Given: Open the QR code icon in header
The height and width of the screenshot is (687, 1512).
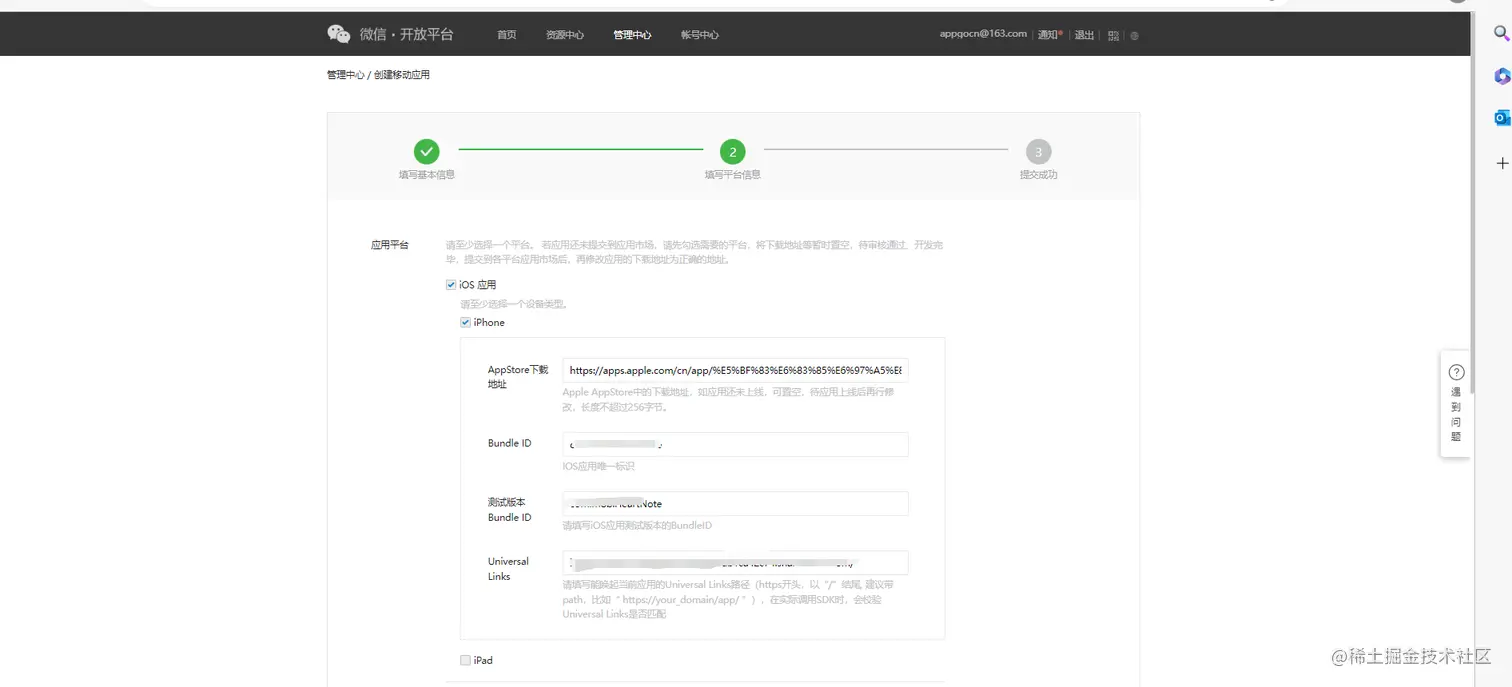Looking at the screenshot, I should (1113, 35).
